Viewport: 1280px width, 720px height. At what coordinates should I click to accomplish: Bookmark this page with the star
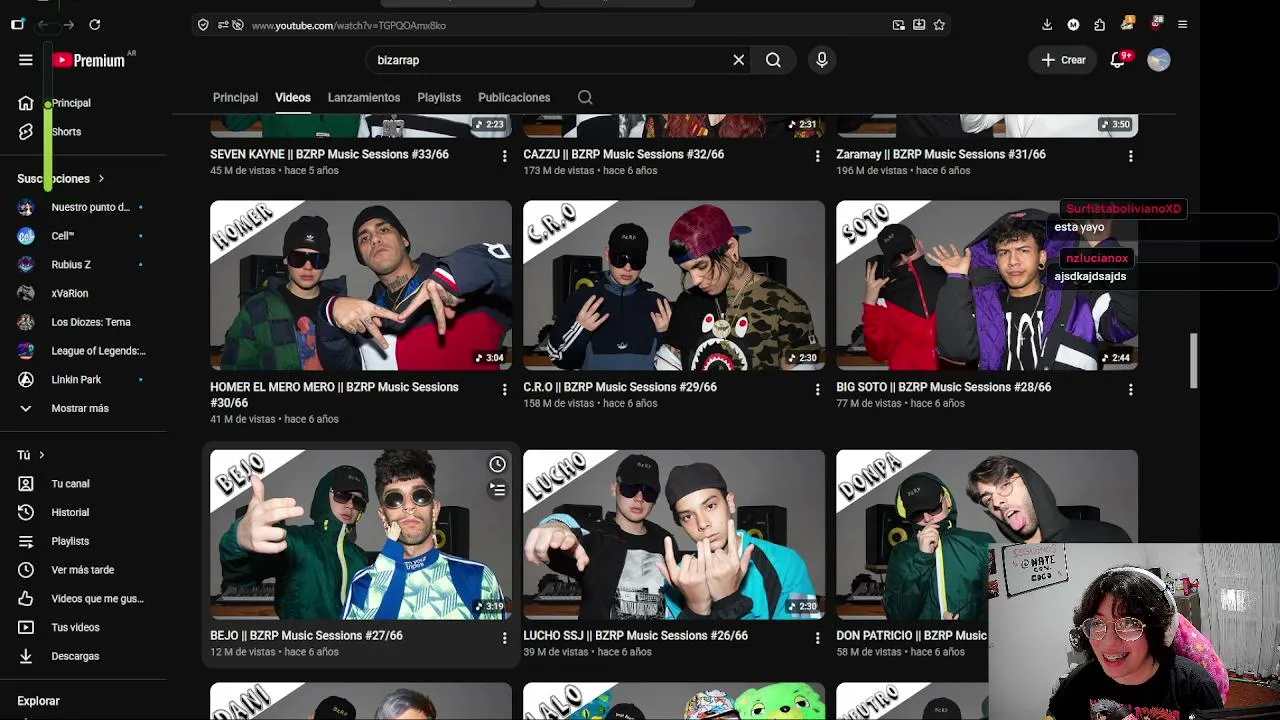pyautogui.click(x=939, y=25)
